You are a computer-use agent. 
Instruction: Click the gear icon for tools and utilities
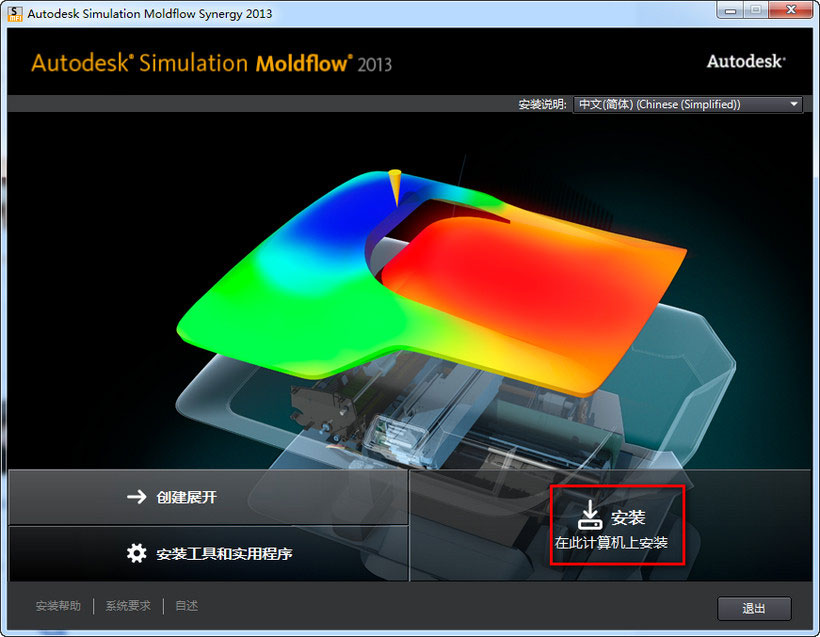pyautogui.click(x=136, y=553)
